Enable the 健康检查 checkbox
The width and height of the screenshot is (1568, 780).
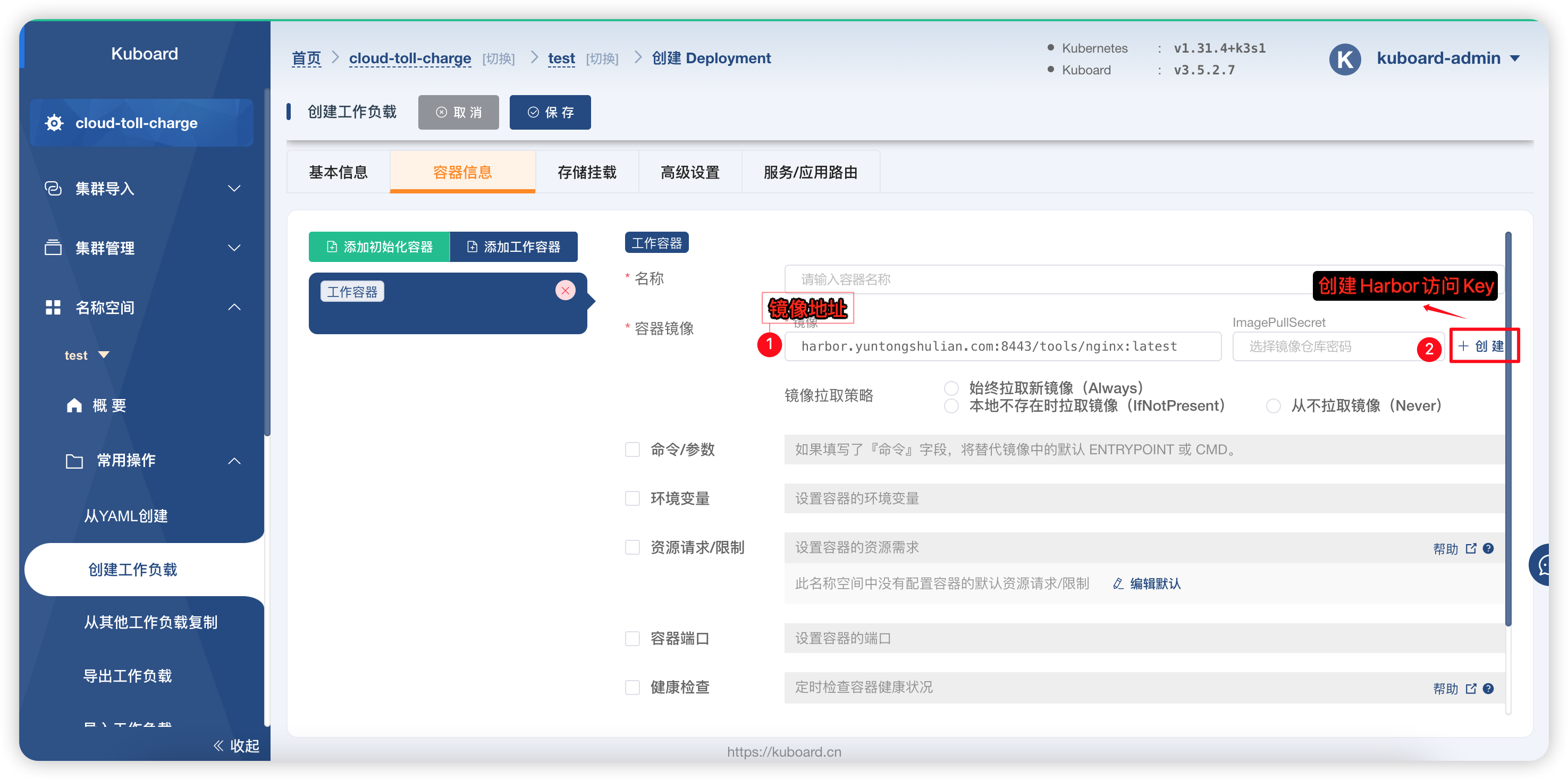click(633, 687)
